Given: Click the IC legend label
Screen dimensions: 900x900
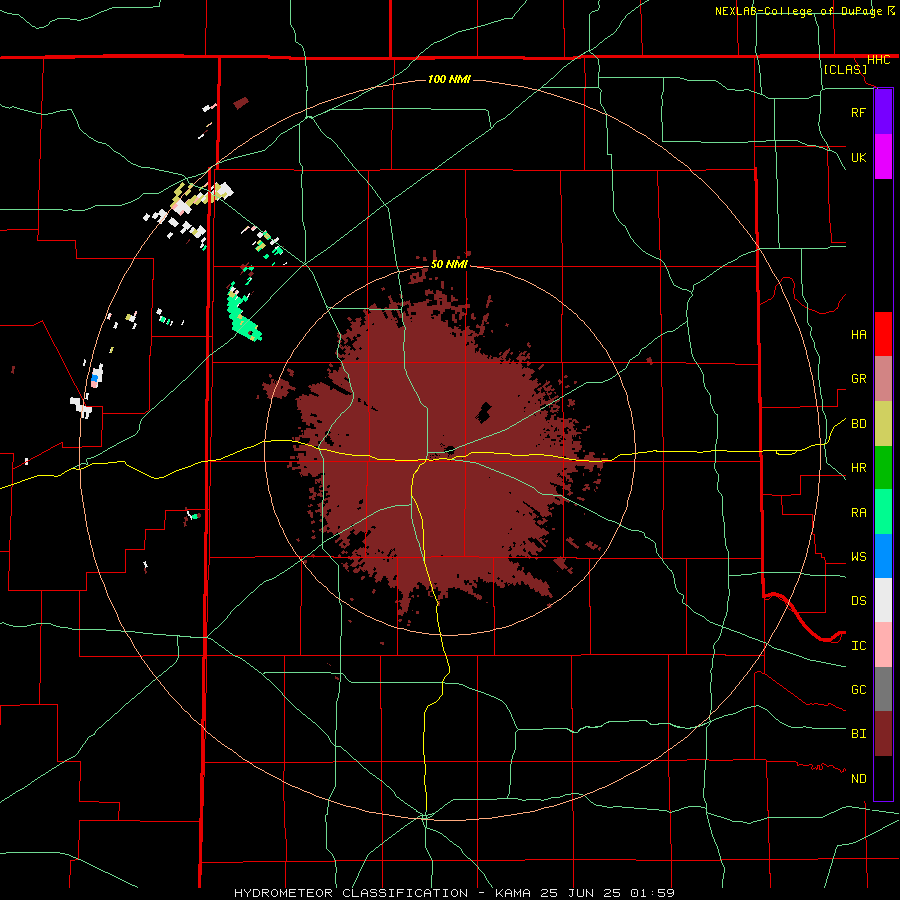Looking at the screenshot, I should [858, 645].
